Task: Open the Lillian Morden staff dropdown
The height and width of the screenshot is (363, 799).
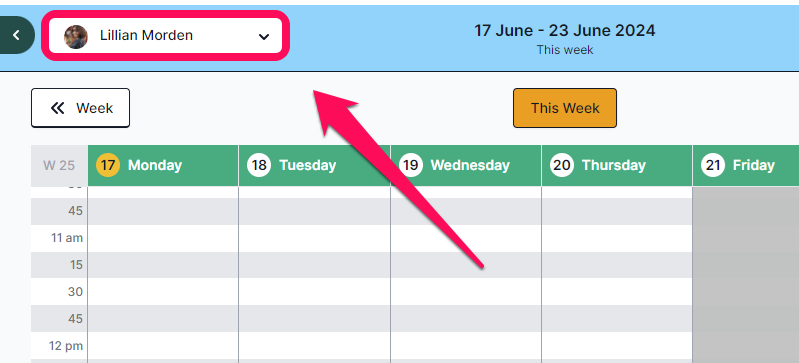Action: coord(165,36)
